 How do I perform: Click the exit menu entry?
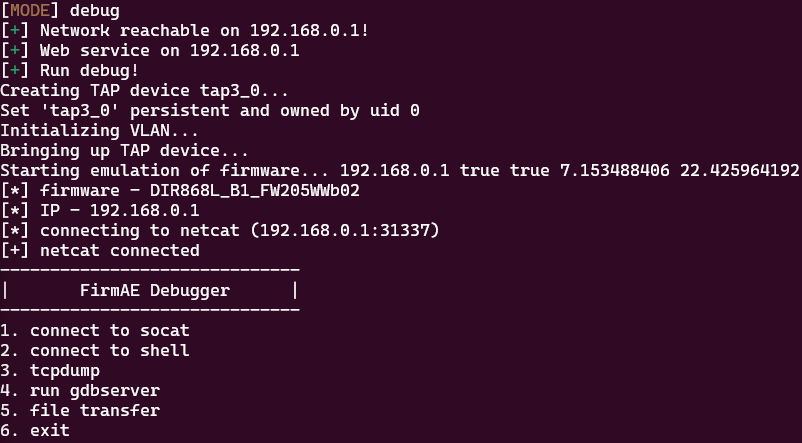35,430
